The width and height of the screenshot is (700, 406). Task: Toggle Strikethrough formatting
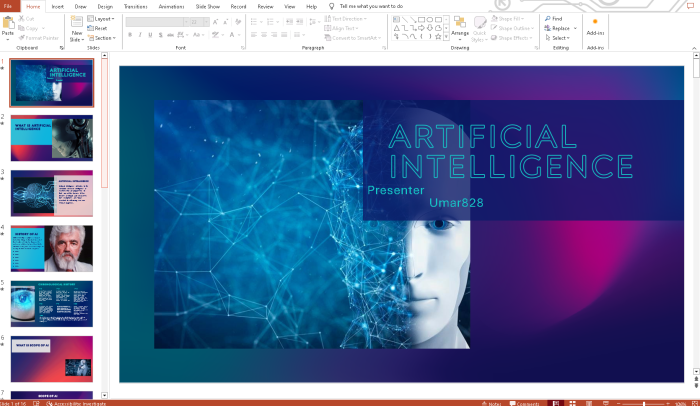(x=170, y=35)
